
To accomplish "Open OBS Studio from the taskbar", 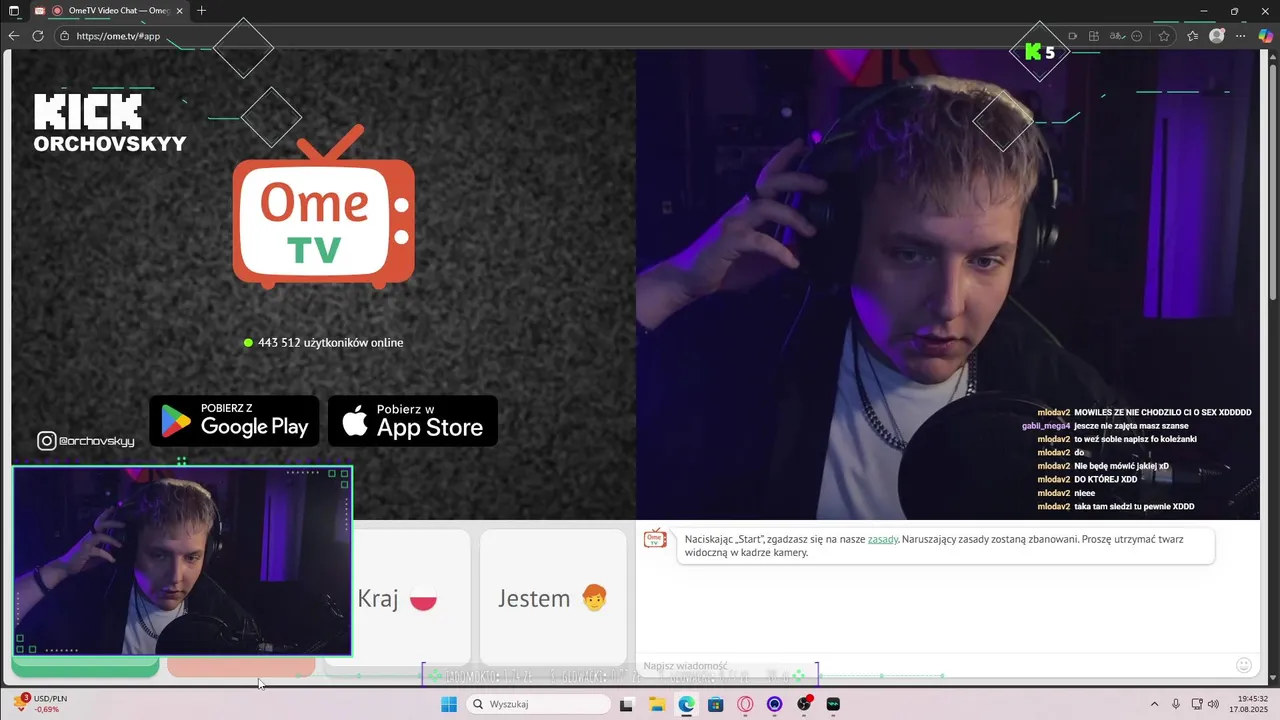I will pyautogui.click(x=805, y=705).
